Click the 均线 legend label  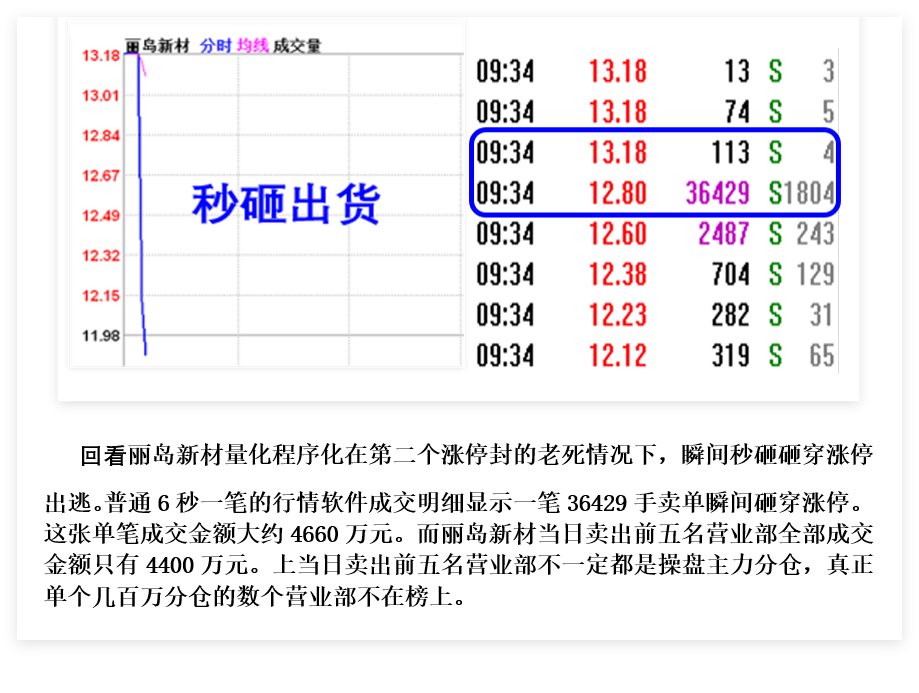[x=253, y=46]
